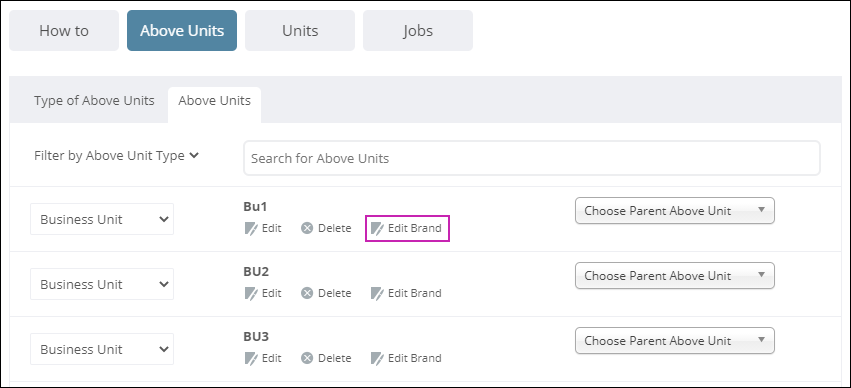Viewport: 851px width, 388px height.
Task: Click the Edit pencil icon for BU3
Action: (x=251, y=359)
